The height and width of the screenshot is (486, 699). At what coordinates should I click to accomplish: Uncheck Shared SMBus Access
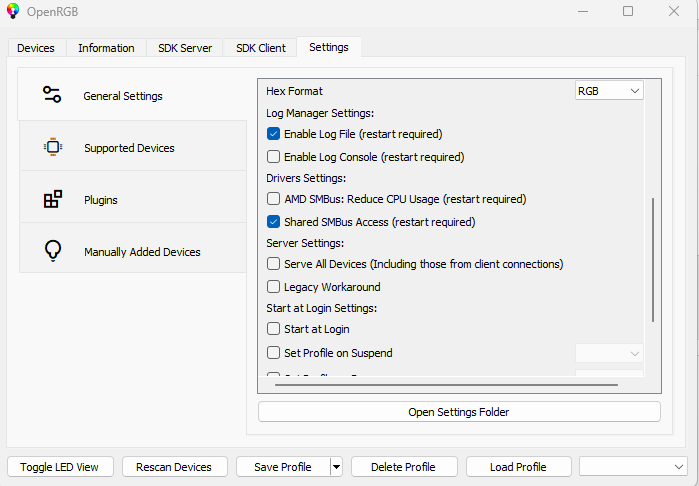coord(273,222)
